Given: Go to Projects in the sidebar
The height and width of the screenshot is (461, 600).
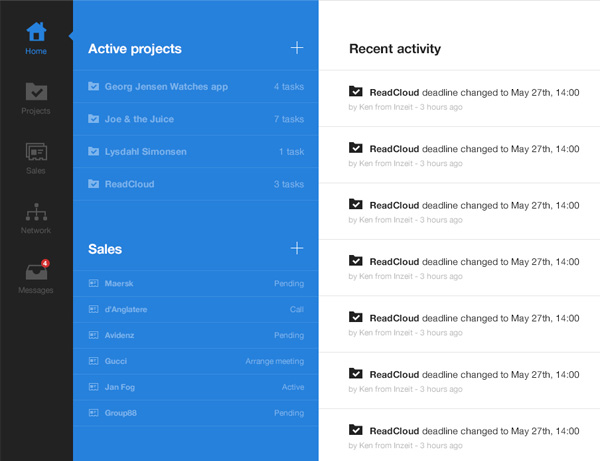Looking at the screenshot, I should point(36,97).
